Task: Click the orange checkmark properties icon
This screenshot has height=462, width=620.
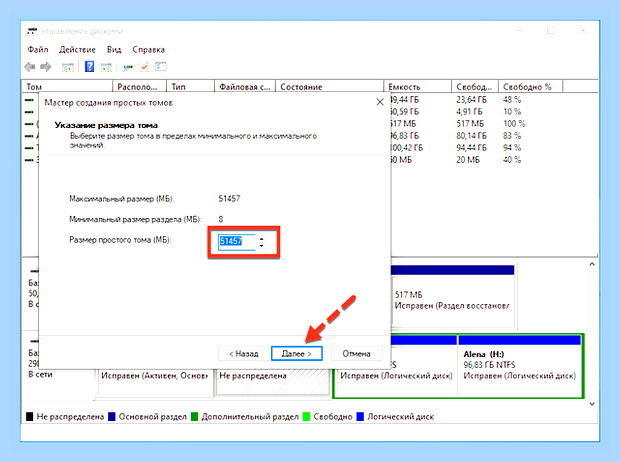Action: pos(144,67)
